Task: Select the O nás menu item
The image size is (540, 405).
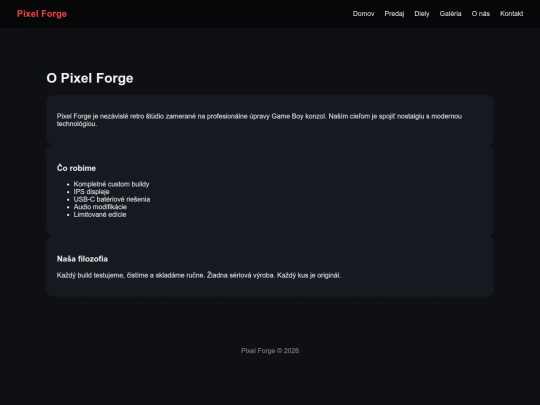Action: (x=481, y=14)
